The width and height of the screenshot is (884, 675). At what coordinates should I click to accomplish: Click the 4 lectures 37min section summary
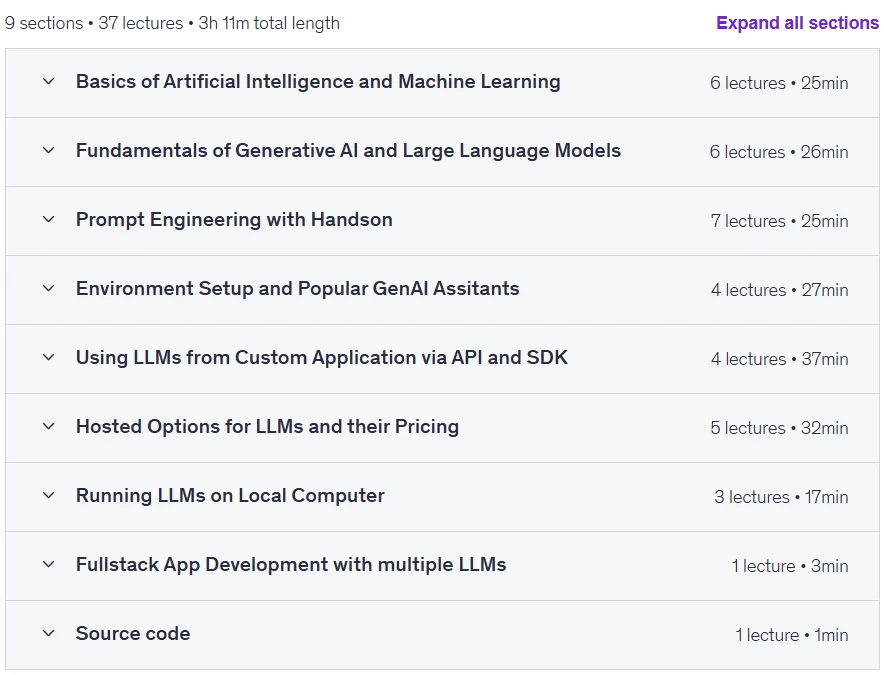779,359
